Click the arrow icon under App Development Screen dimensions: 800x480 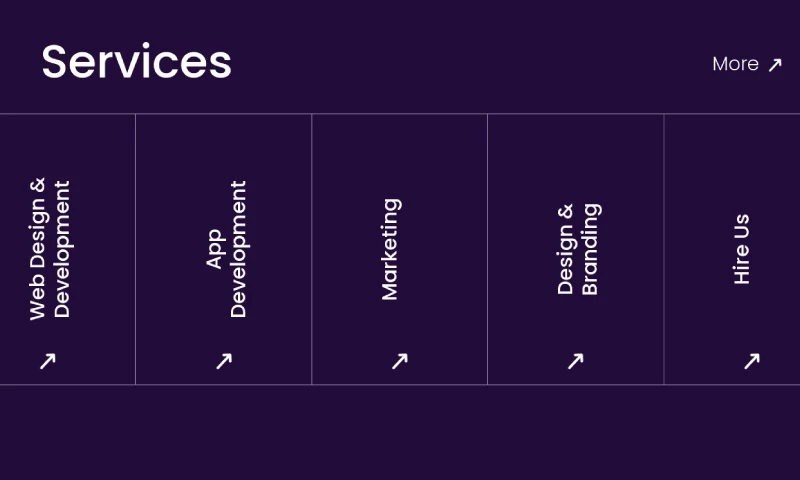click(x=223, y=361)
